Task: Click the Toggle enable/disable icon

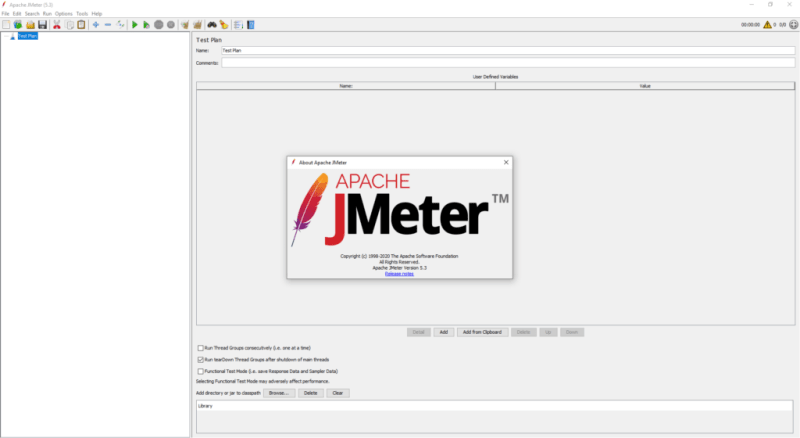Action: pos(120,25)
